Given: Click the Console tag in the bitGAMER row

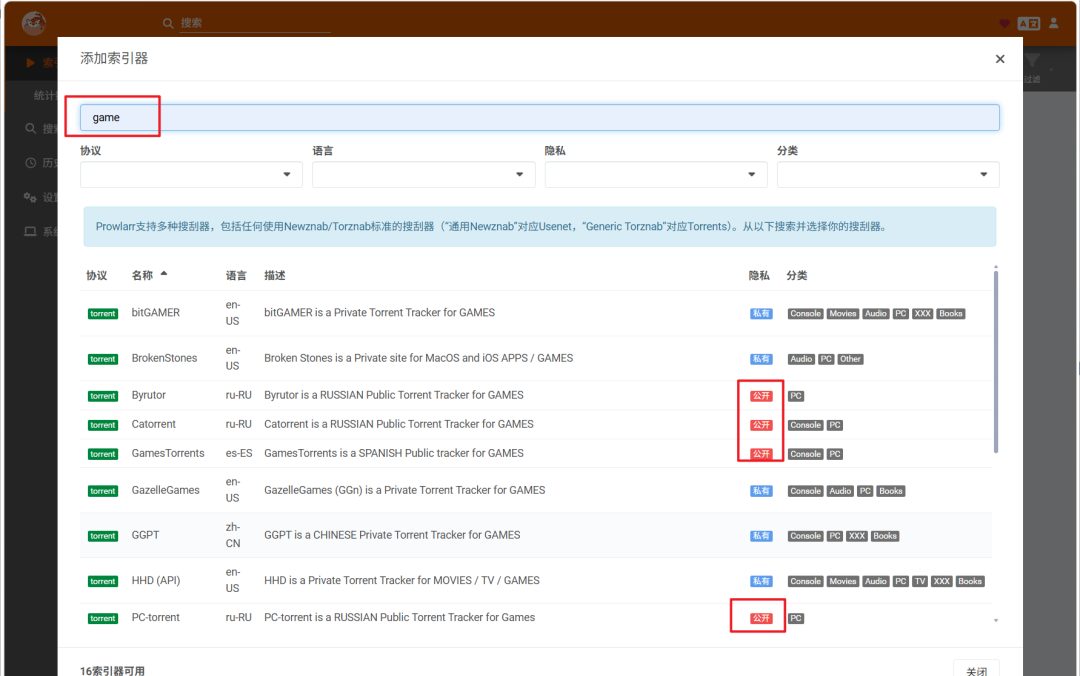Looking at the screenshot, I should click(x=805, y=314).
